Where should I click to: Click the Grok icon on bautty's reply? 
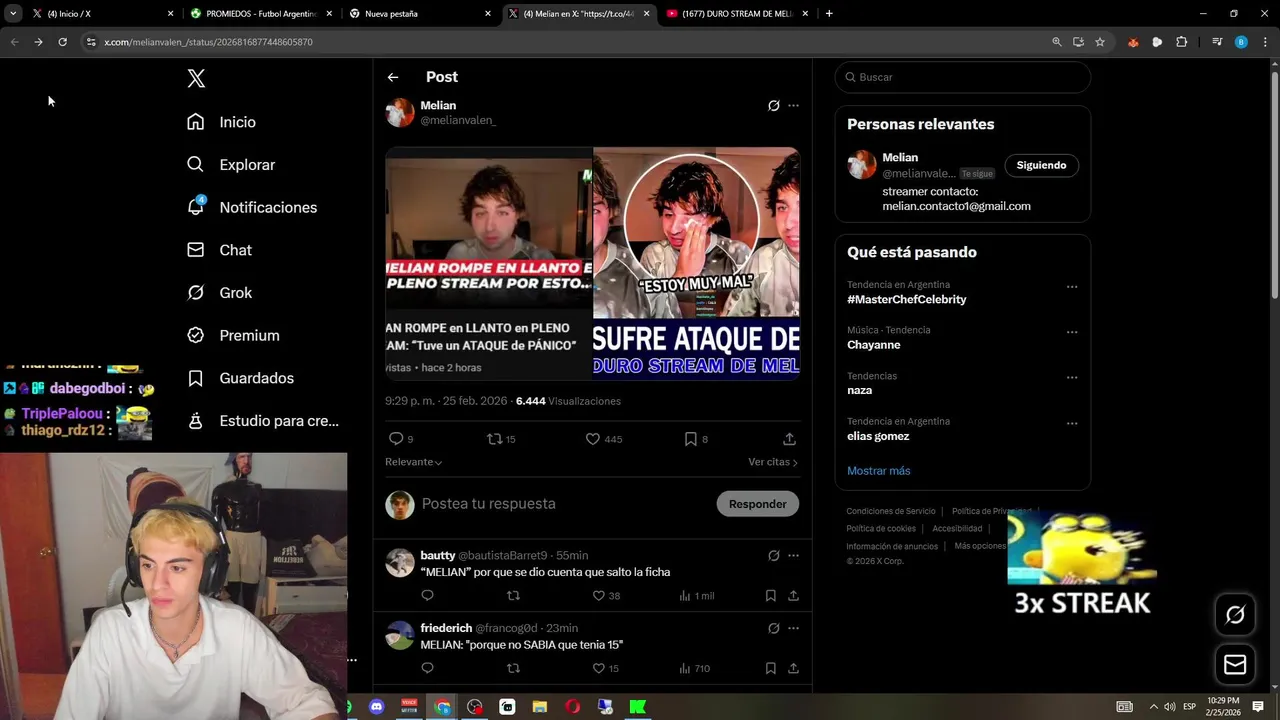(774, 556)
